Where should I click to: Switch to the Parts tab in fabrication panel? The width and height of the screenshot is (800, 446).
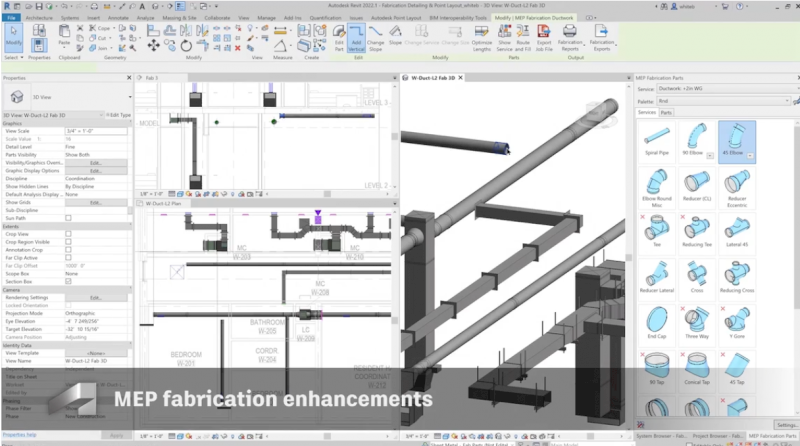666,113
